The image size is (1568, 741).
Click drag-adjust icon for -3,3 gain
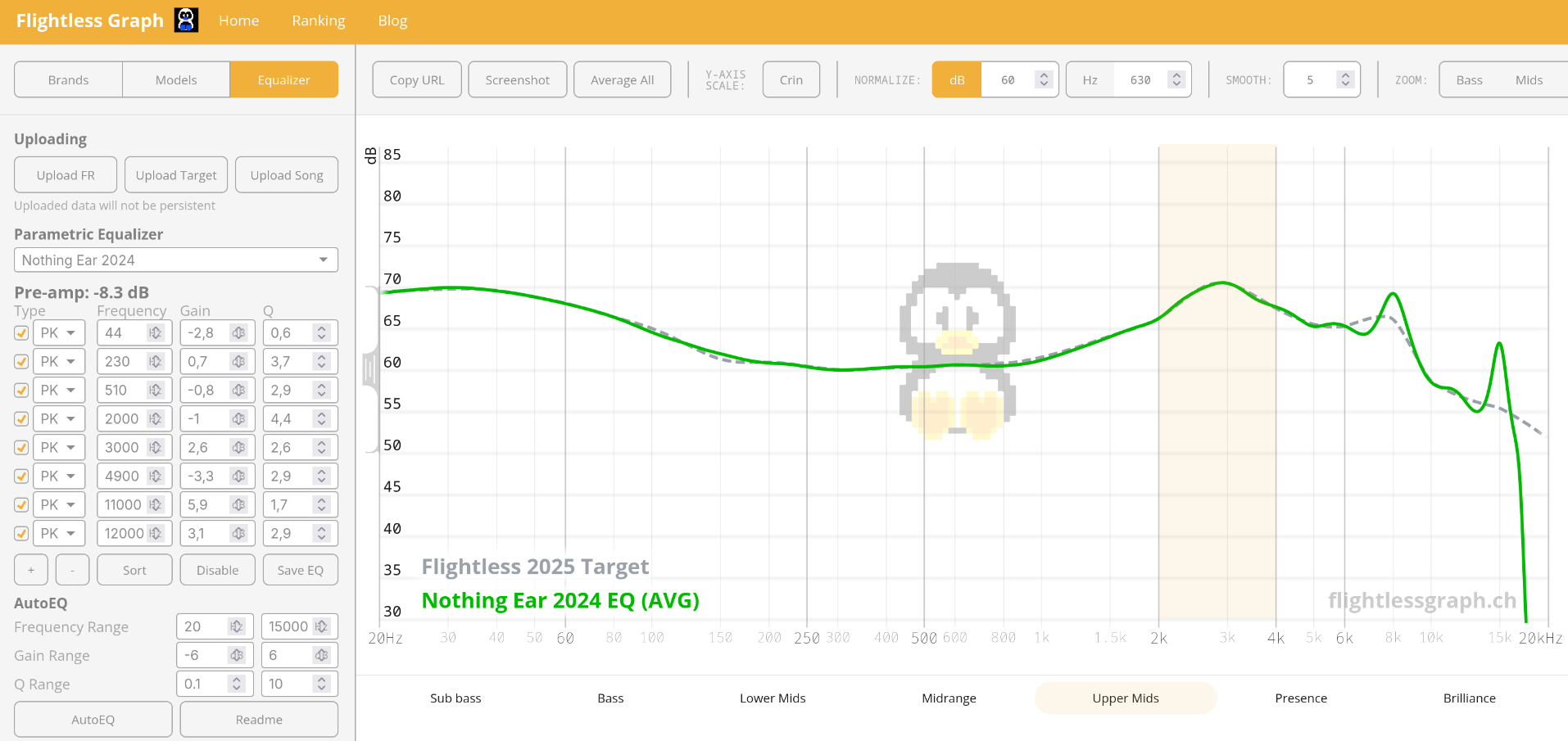(238, 477)
